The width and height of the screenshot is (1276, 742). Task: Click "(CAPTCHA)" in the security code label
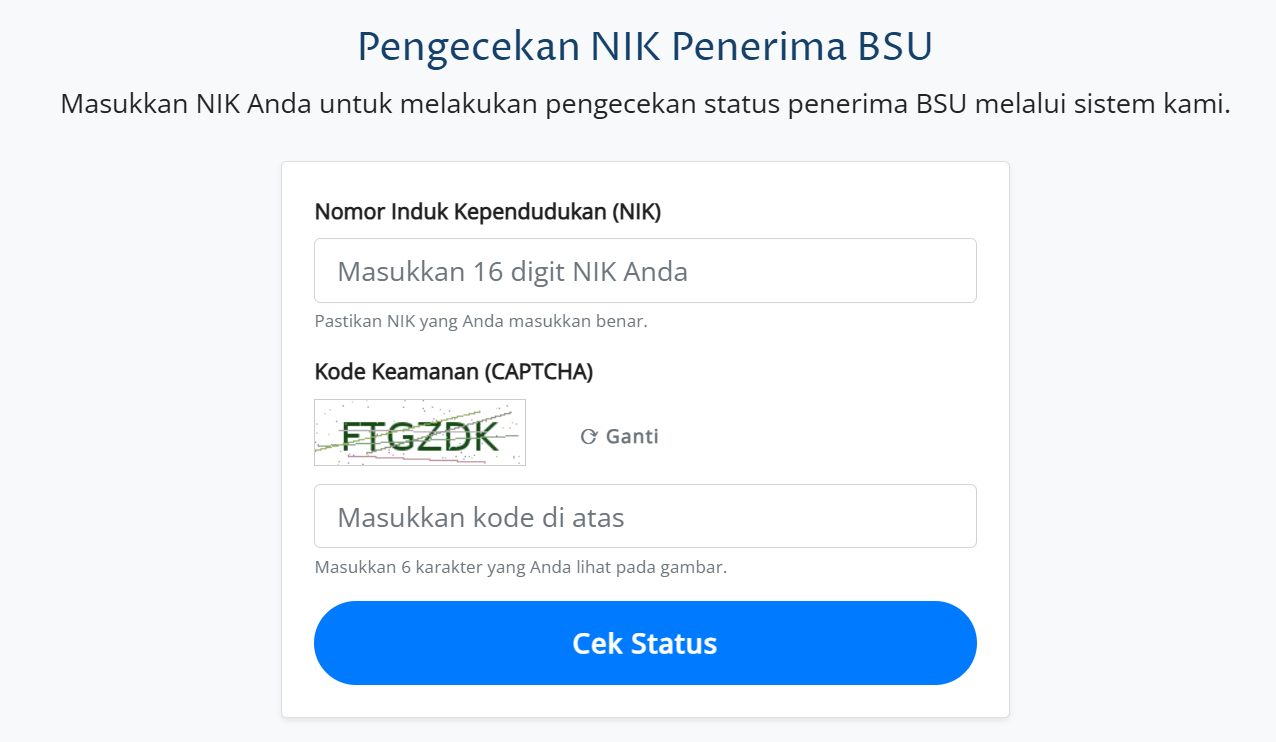(538, 372)
